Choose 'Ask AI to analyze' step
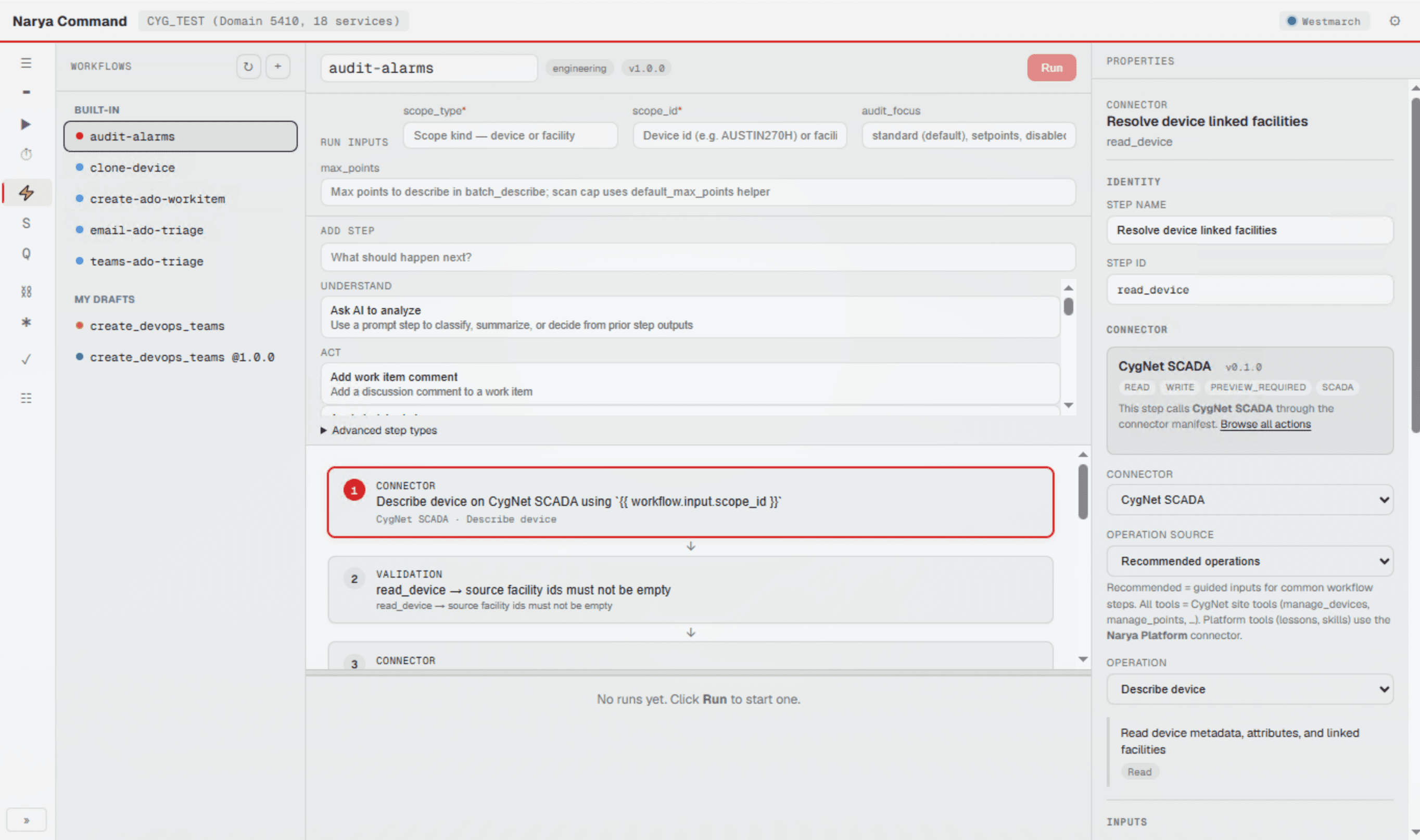Viewport: 1420px width, 840px height. tap(690, 317)
